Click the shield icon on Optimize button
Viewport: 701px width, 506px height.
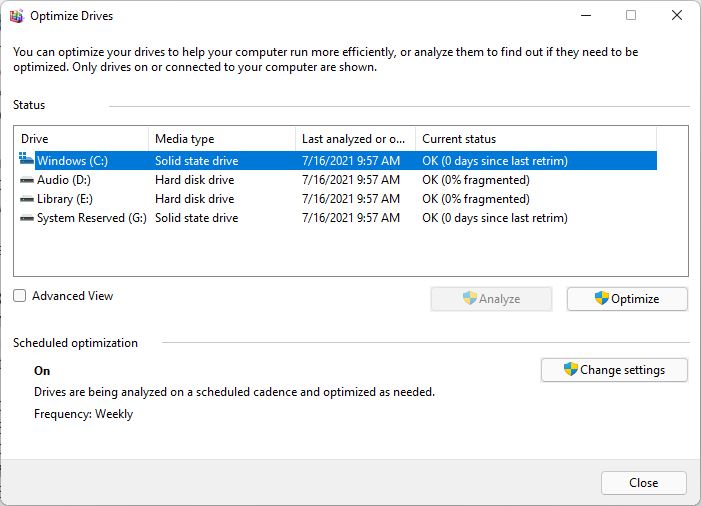coord(601,299)
